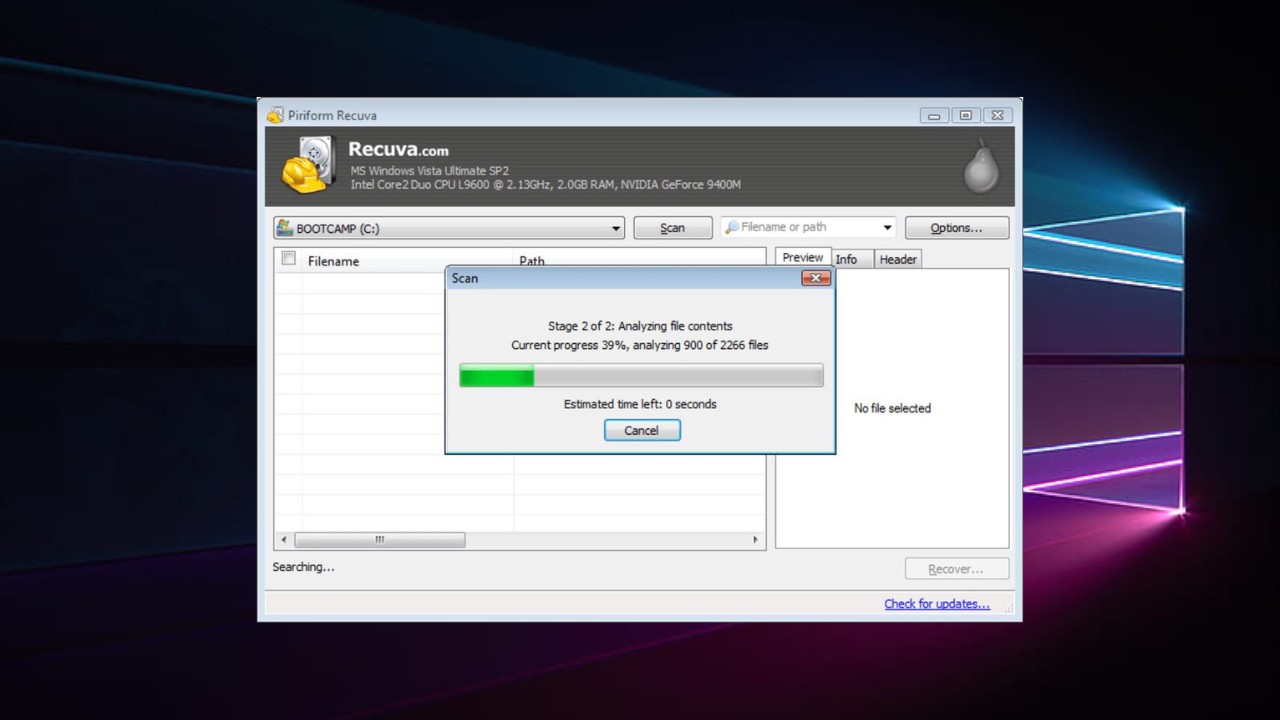Click in the Filename or path input field
1280x720 pixels.
tap(809, 228)
